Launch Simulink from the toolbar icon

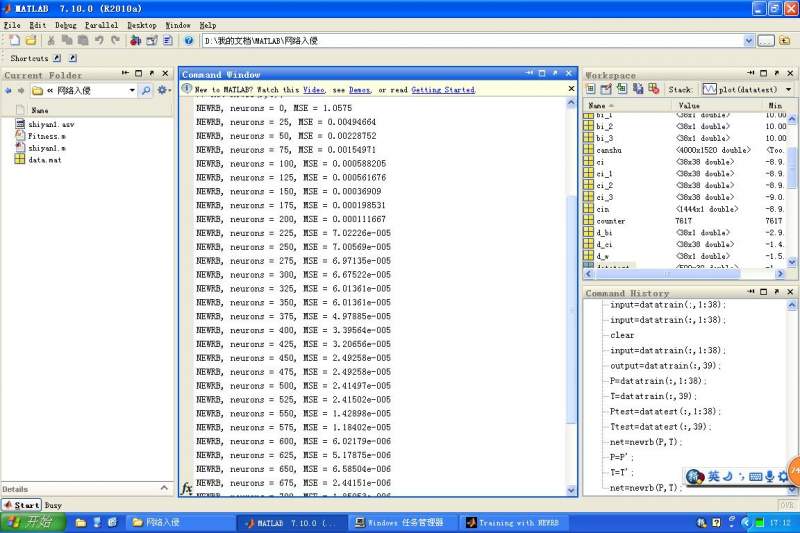(135, 41)
